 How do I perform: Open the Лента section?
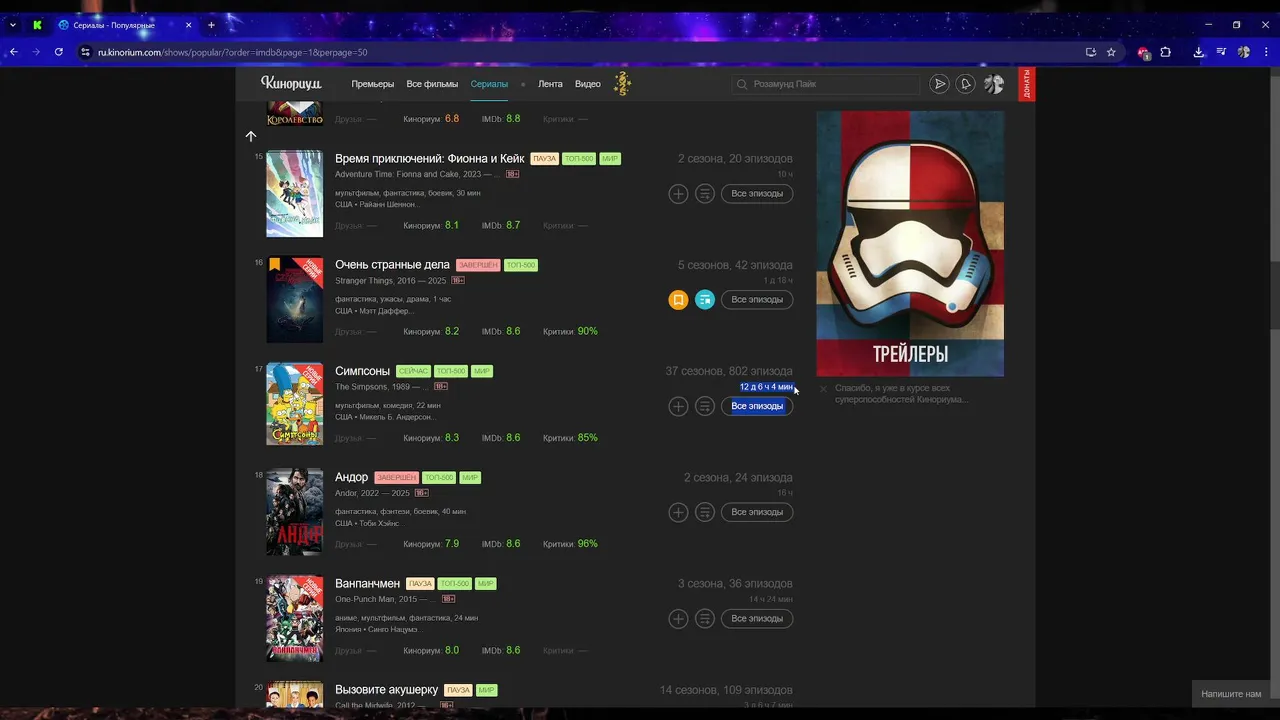pyautogui.click(x=550, y=84)
